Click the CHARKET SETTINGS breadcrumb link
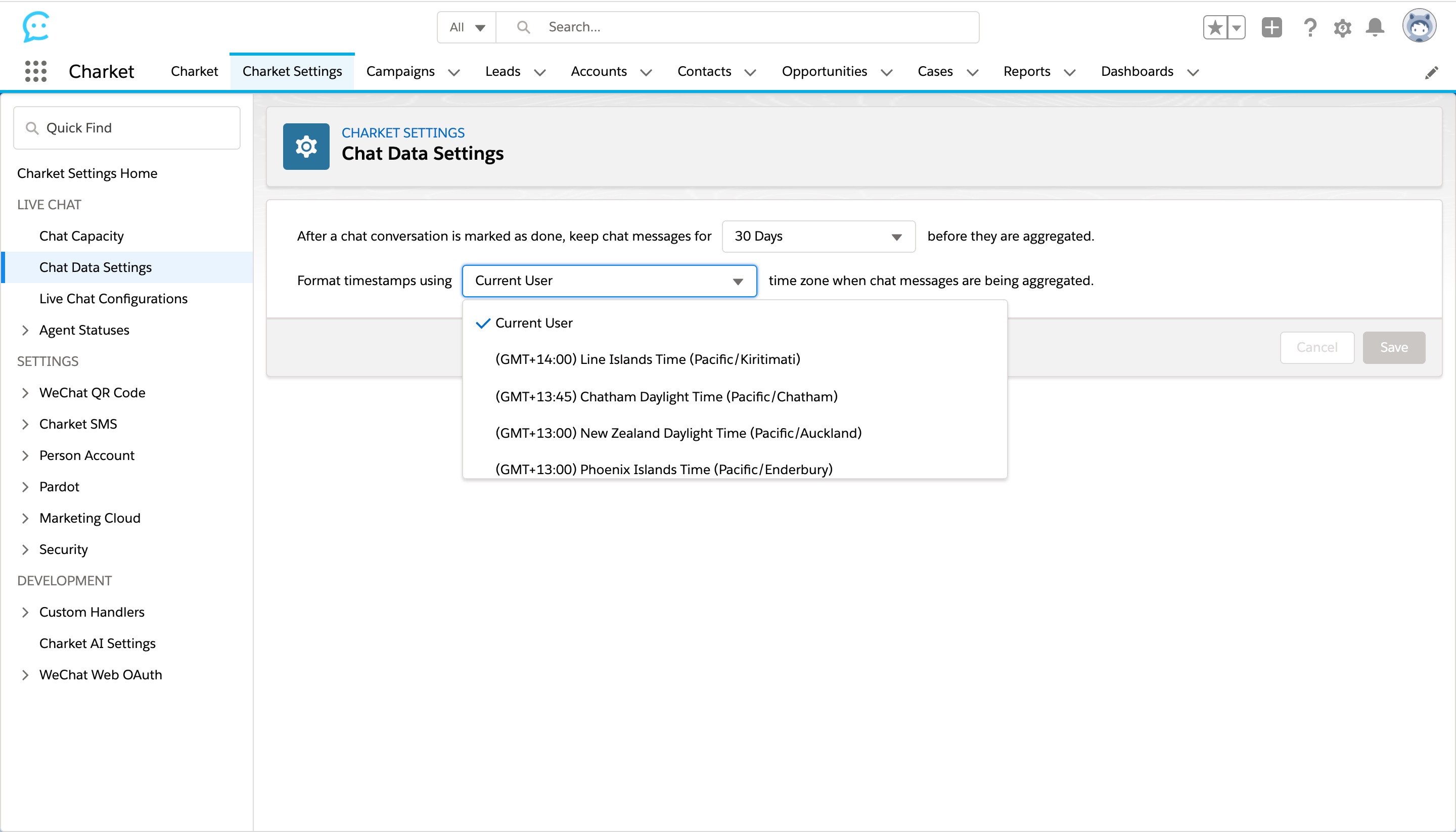The width and height of the screenshot is (1456, 832). coord(403,132)
